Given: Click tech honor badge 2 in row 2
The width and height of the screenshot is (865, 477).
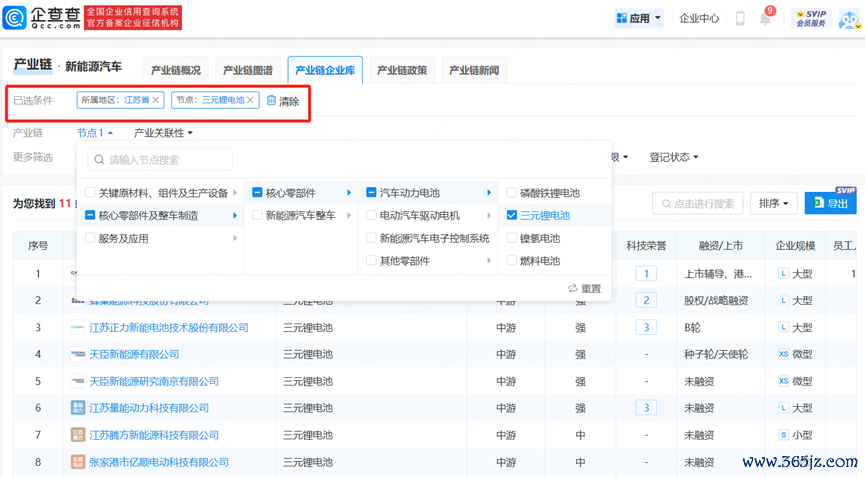Looking at the screenshot, I should (646, 301).
